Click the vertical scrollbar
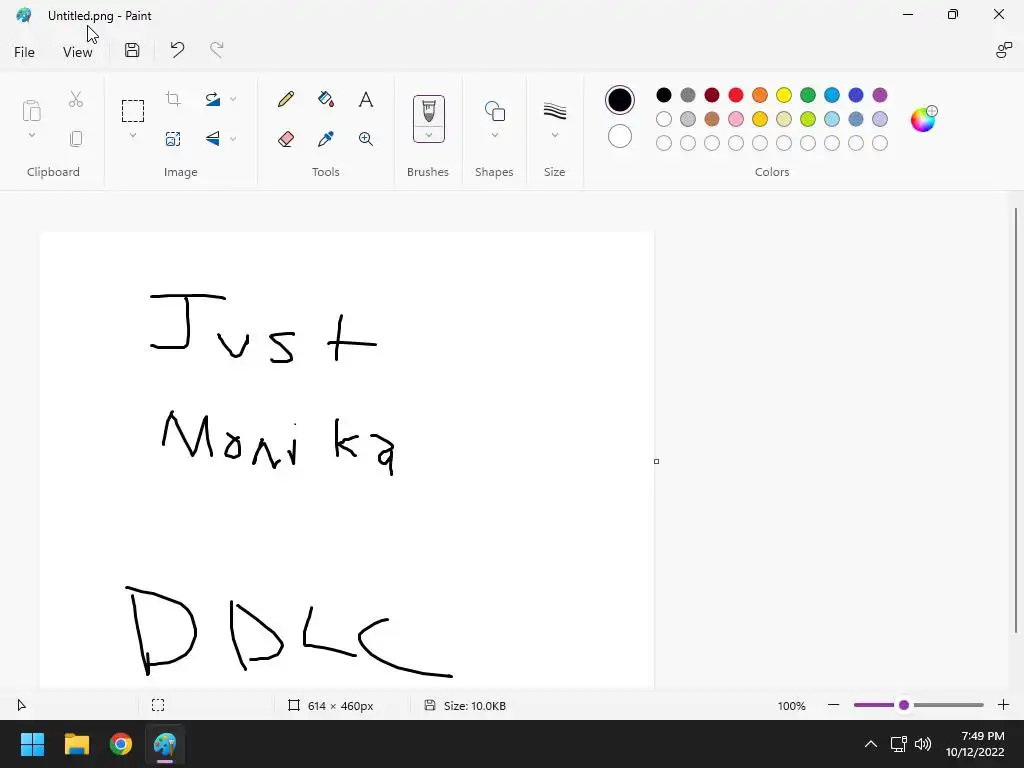This screenshot has width=1024, height=768. 1016,421
